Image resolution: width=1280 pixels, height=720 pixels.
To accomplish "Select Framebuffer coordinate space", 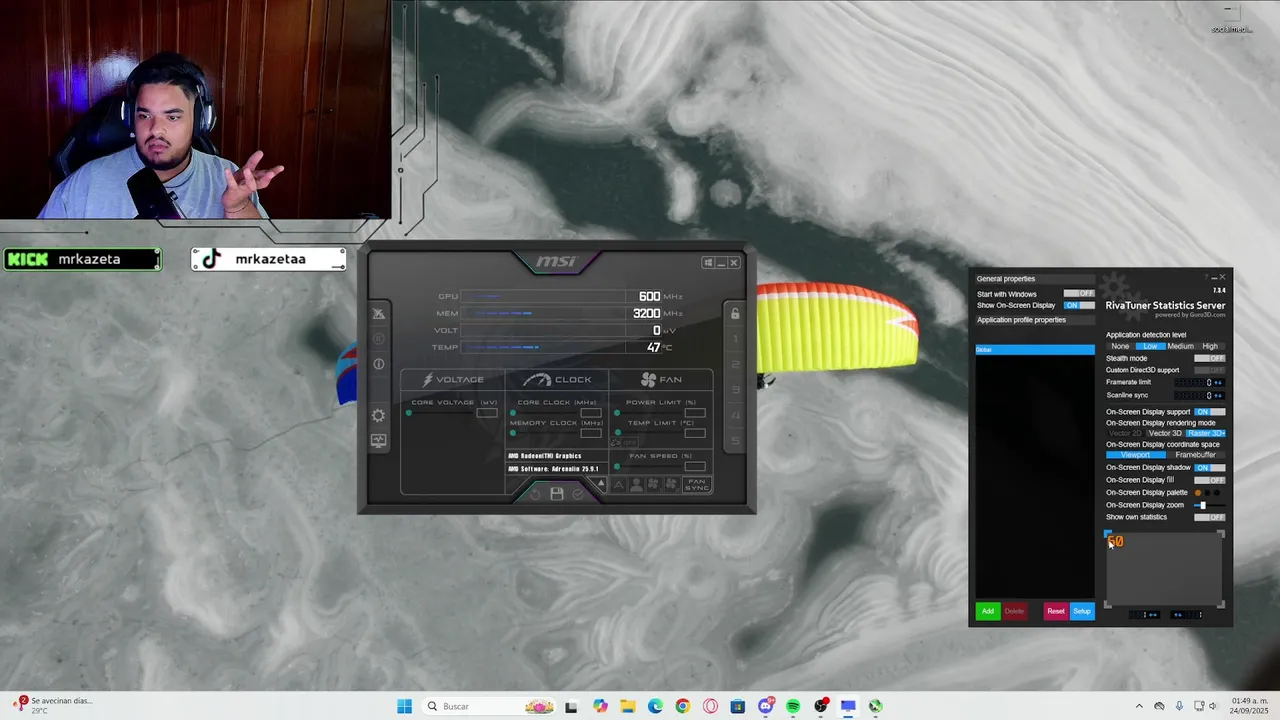I will [1196, 455].
